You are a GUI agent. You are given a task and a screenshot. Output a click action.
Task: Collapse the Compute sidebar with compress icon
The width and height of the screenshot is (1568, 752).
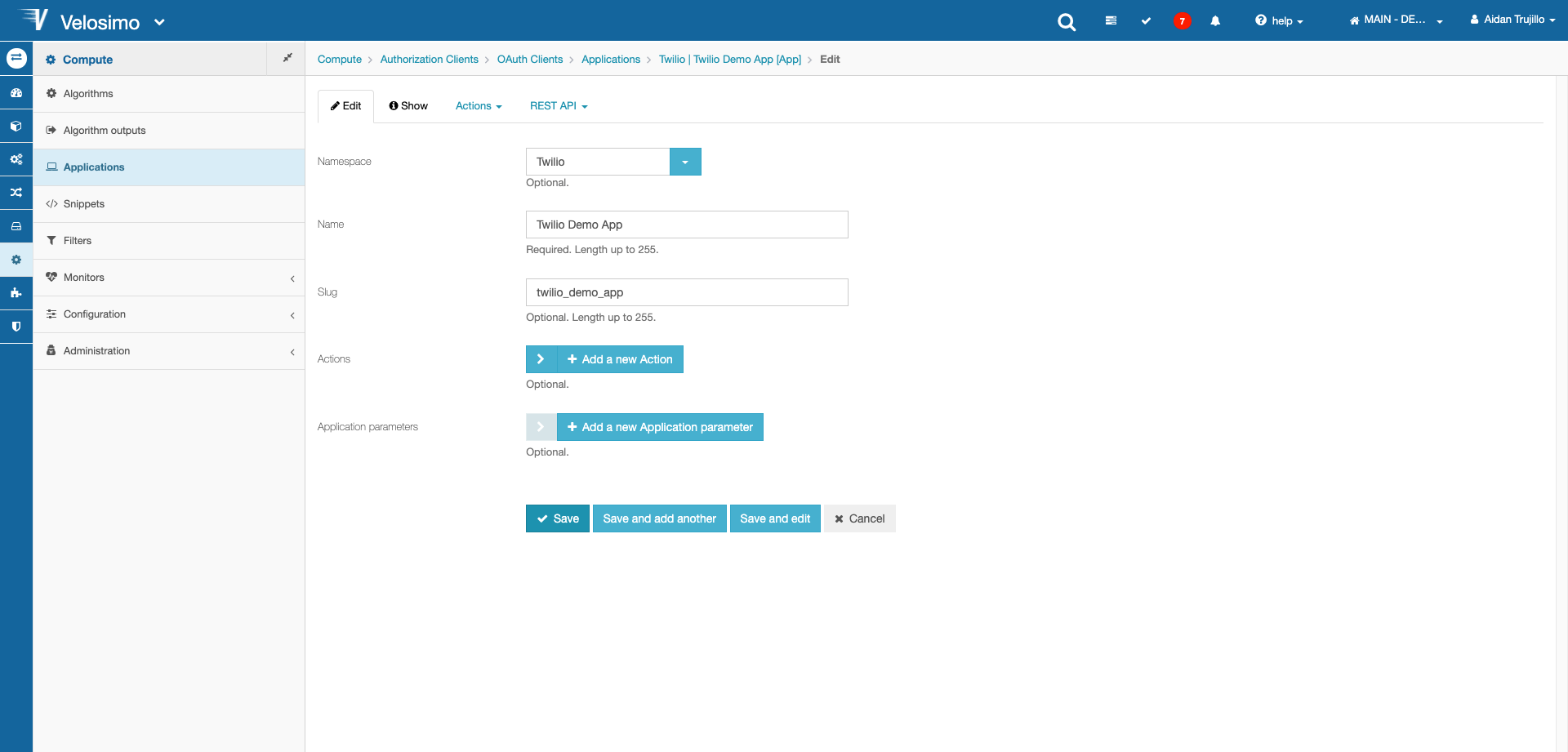[x=287, y=58]
